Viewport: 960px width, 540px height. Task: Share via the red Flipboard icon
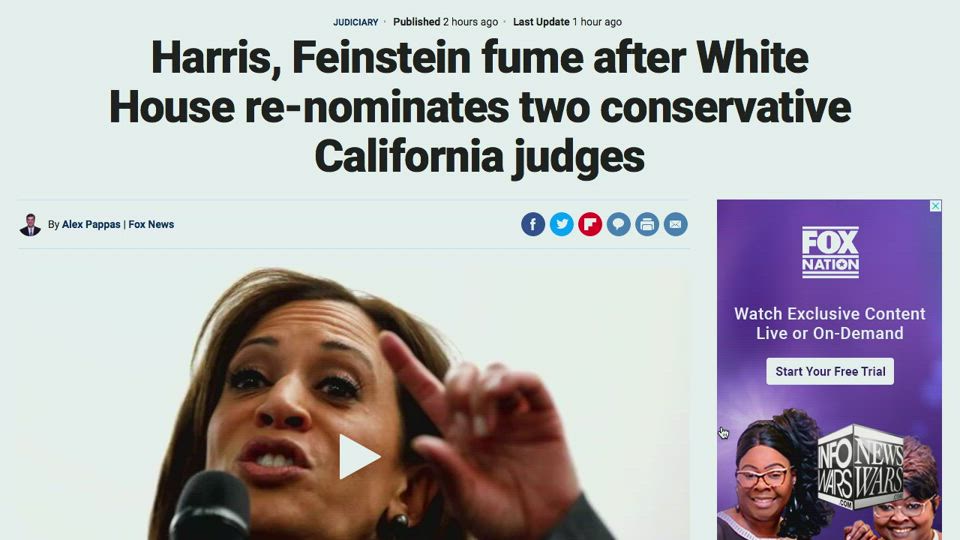pos(590,224)
